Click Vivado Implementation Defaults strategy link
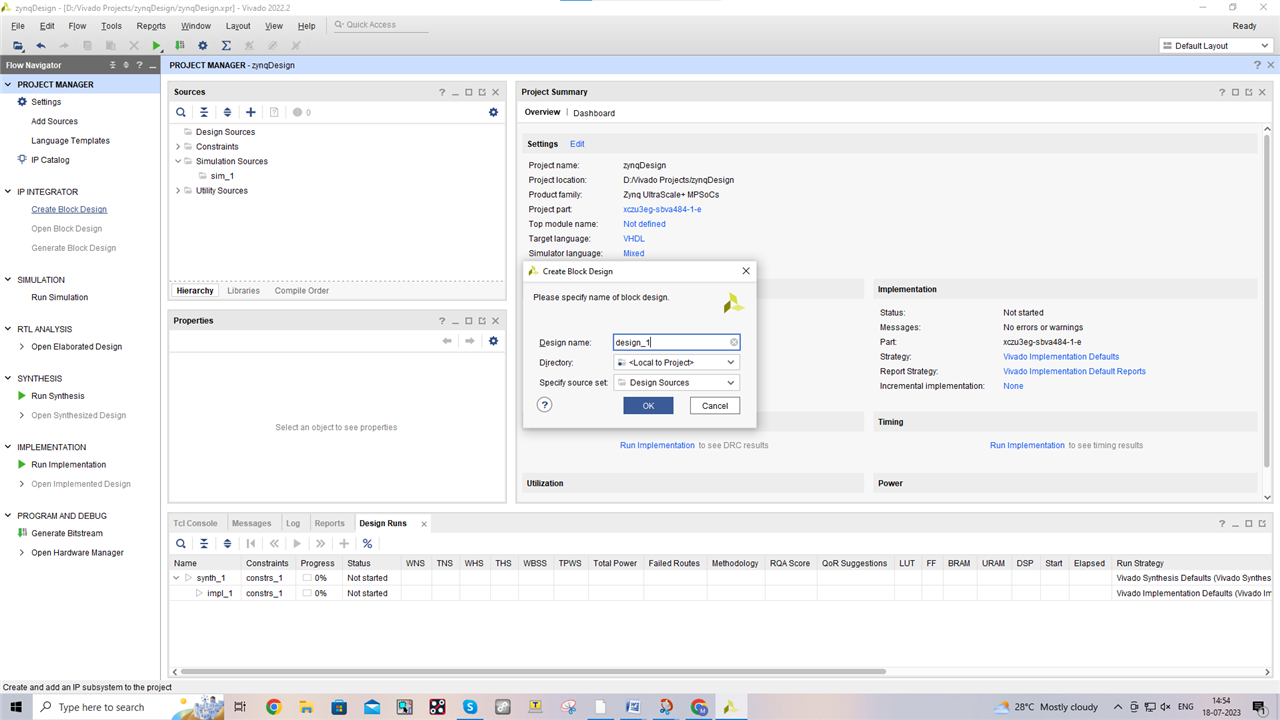Screen dimensions: 1280x720 coord(1061,357)
